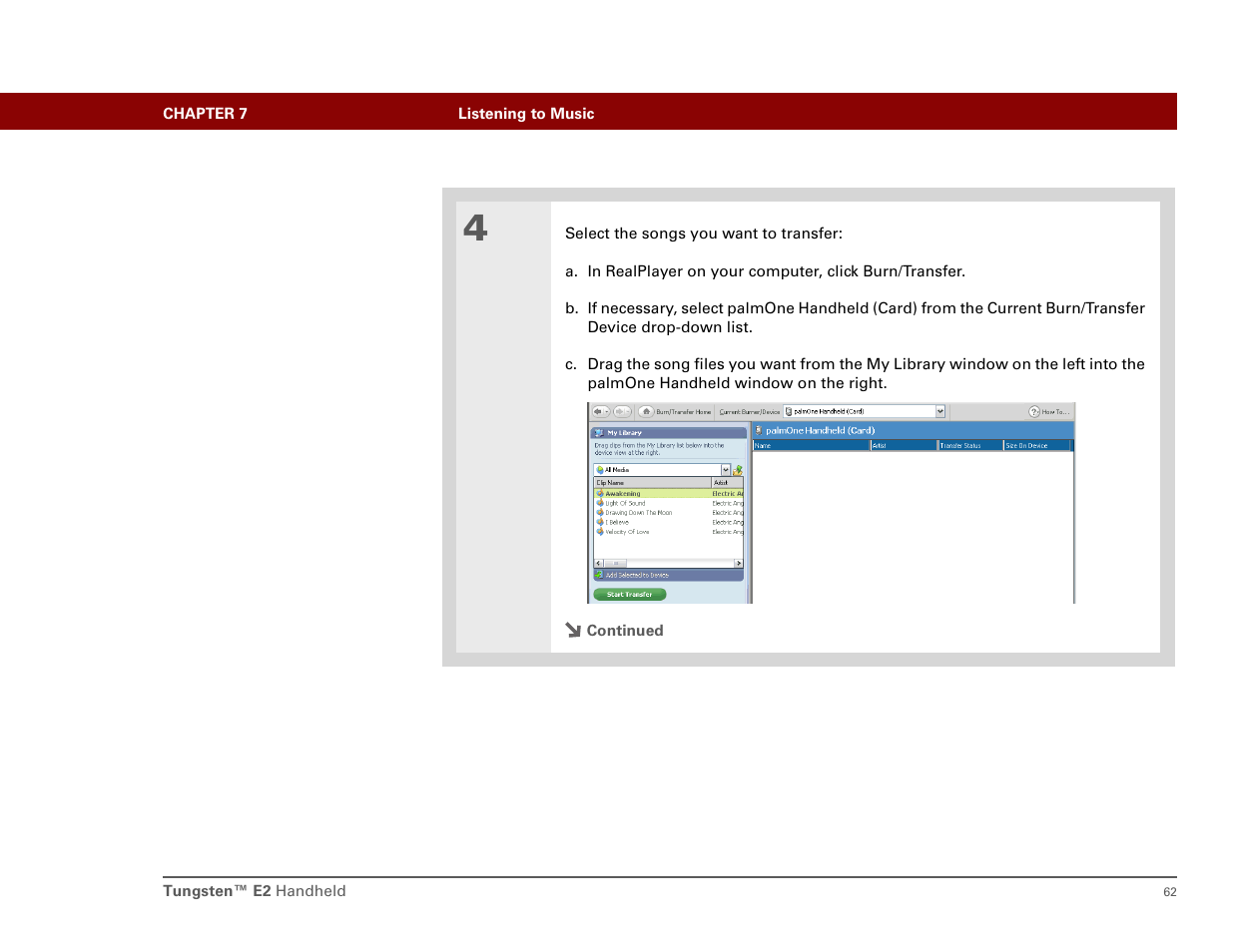Expand the All Media drop-down
The width and height of the screenshot is (1233, 952).
point(726,470)
